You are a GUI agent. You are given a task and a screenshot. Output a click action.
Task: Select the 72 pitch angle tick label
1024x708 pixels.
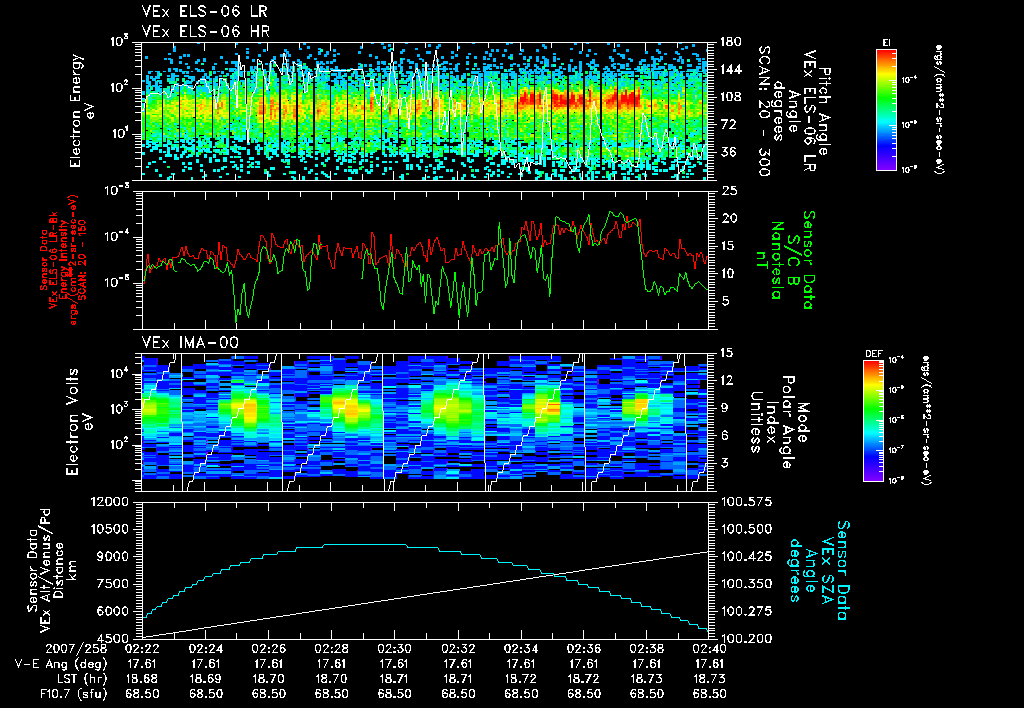coord(727,124)
